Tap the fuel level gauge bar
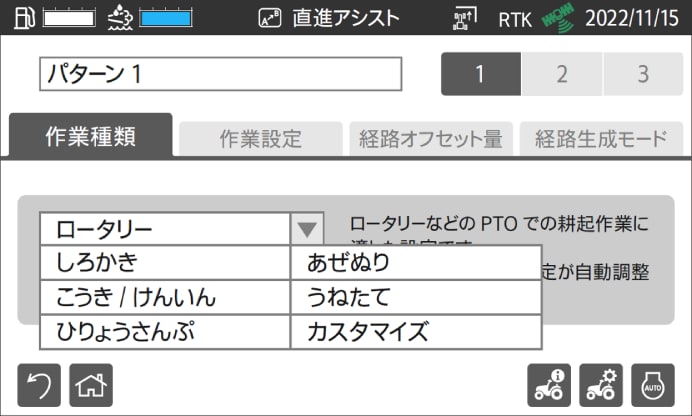The width and height of the screenshot is (692, 416). (69, 19)
